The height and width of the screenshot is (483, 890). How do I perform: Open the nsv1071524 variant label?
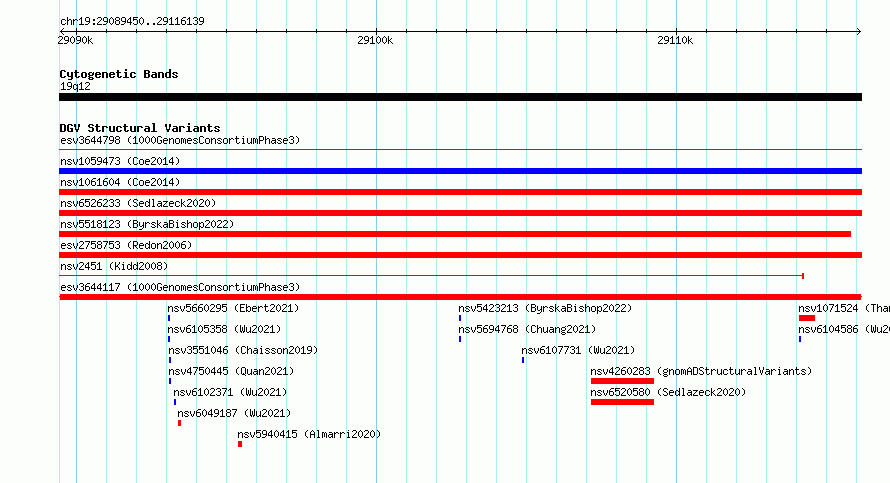point(844,308)
